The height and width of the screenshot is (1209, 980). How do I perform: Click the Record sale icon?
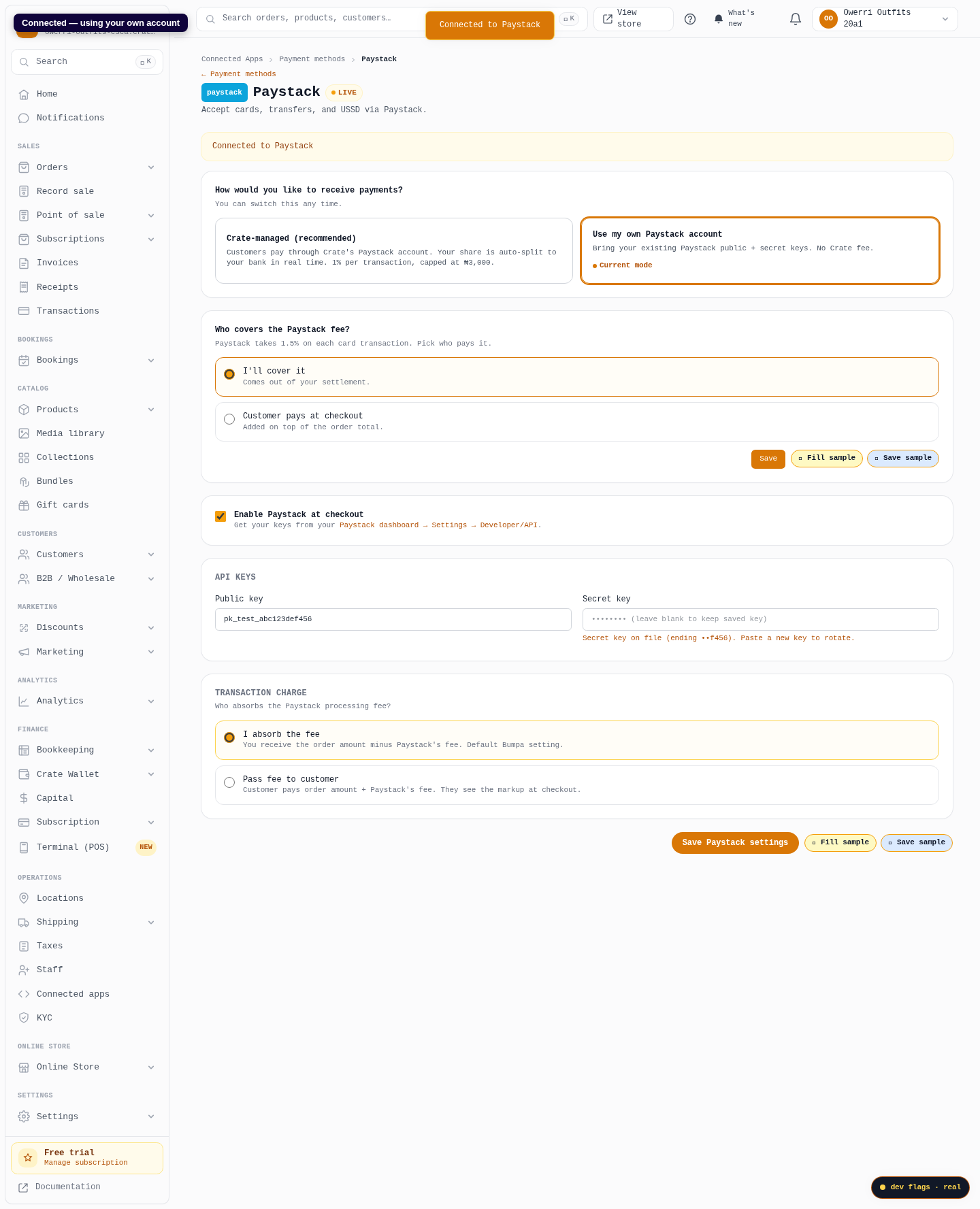24,191
